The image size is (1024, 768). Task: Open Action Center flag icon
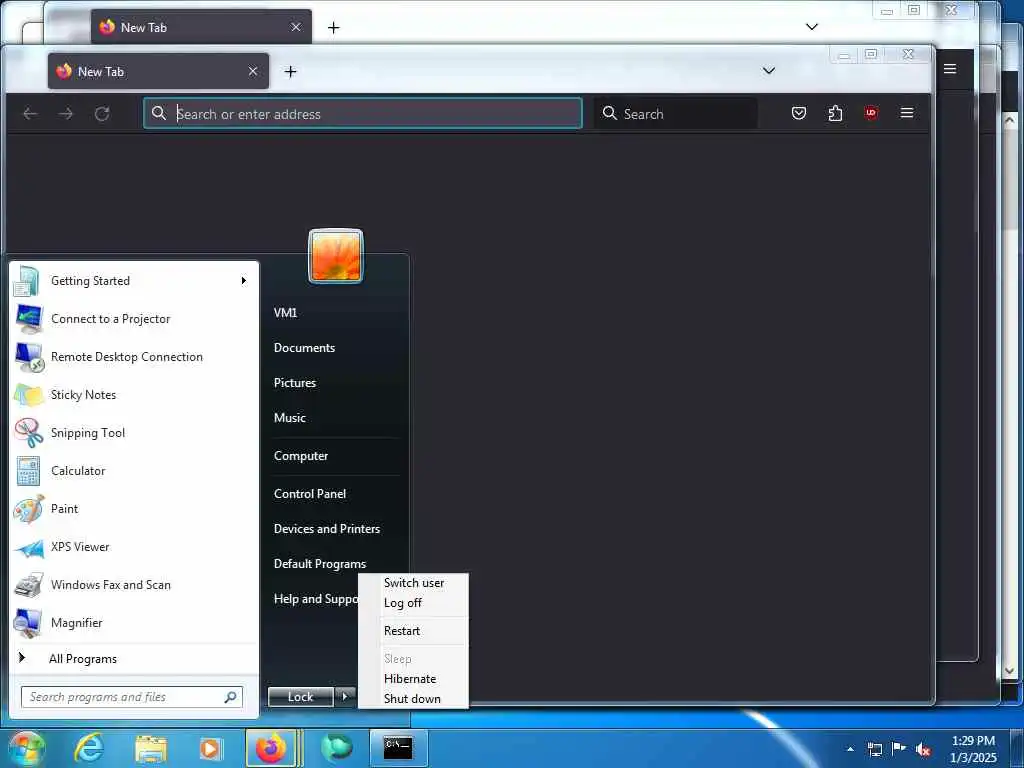899,749
